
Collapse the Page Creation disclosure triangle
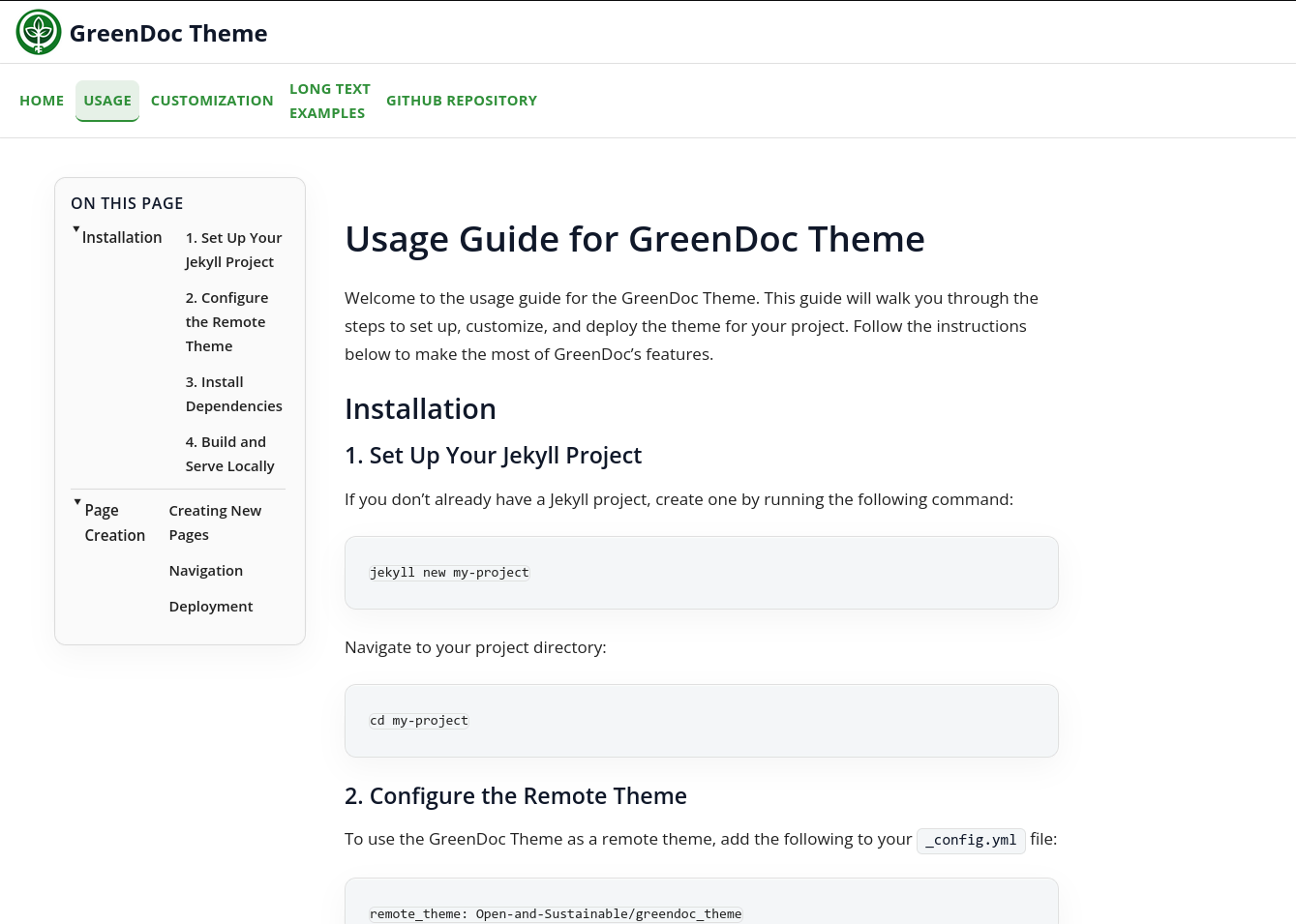pyautogui.click(x=76, y=501)
